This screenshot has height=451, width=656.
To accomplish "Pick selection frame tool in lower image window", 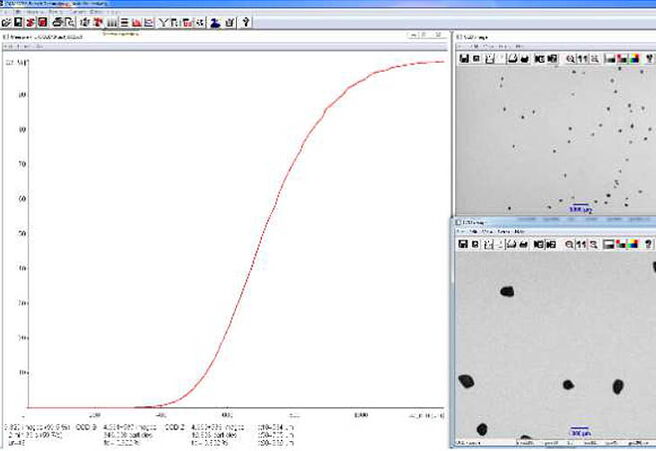I will 488,245.
